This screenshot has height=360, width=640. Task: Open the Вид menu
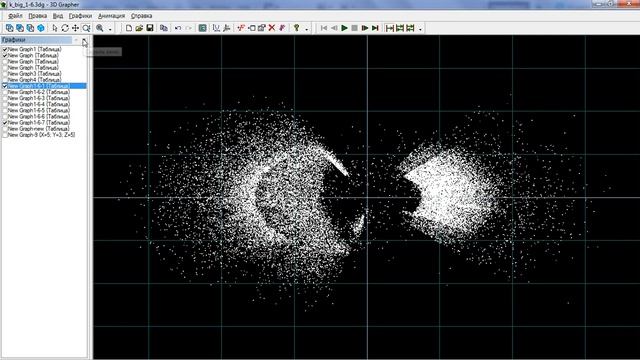(x=58, y=16)
